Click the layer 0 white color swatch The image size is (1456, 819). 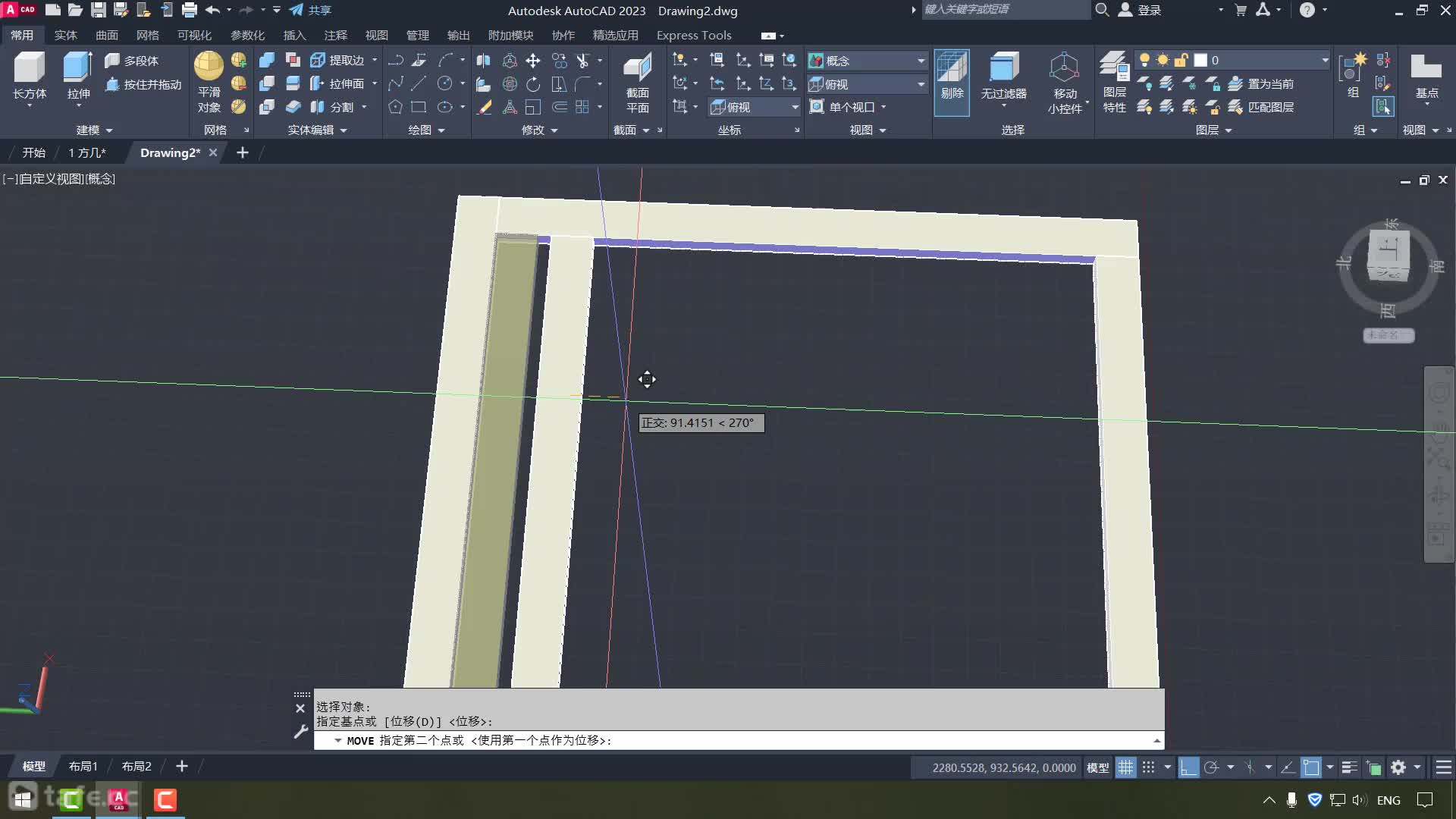[x=1200, y=60]
